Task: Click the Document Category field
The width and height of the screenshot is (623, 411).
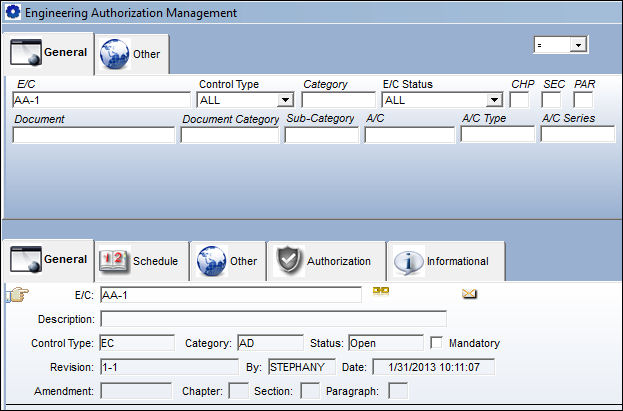Action: point(230,135)
